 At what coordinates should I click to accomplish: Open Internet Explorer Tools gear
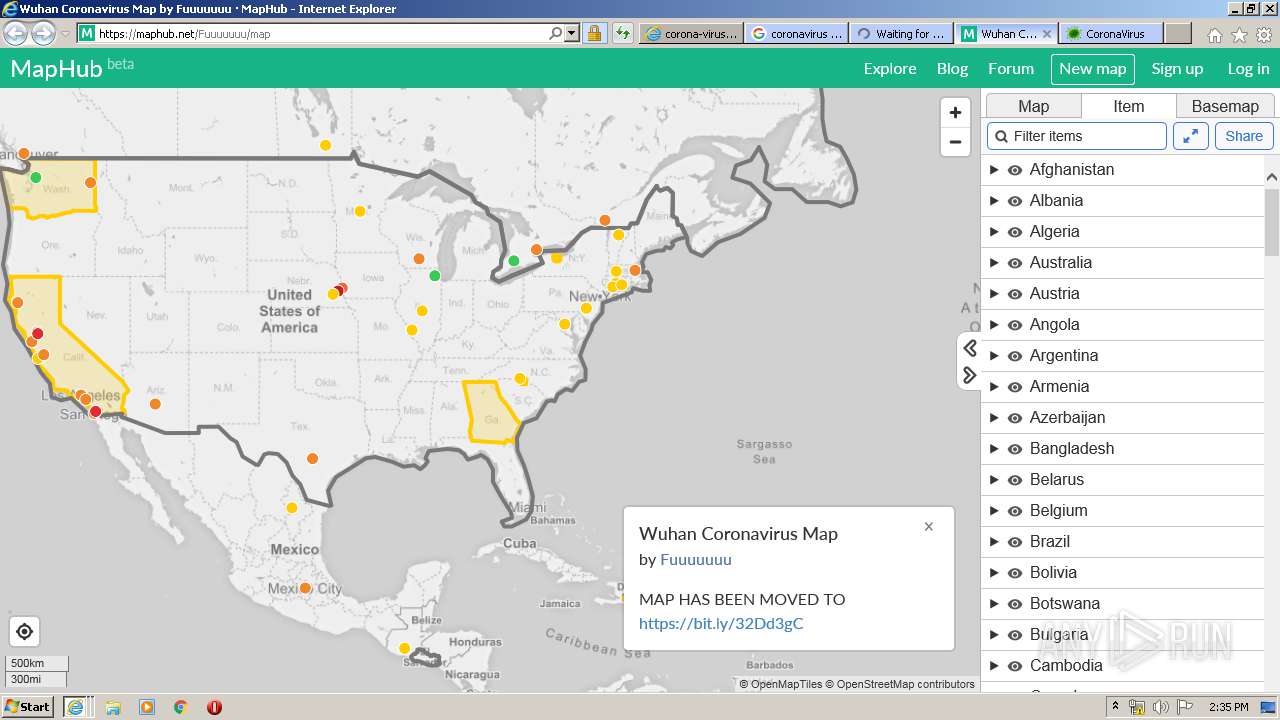point(1264,34)
